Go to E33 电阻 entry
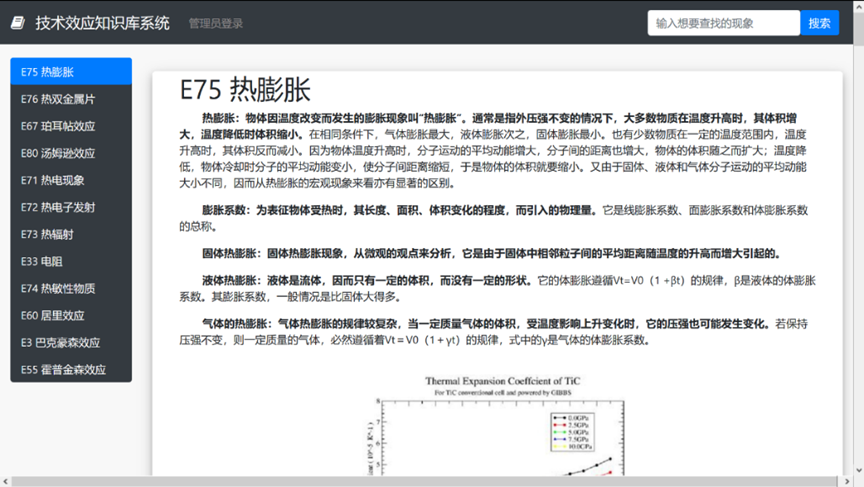The height and width of the screenshot is (487, 864). click(x=71, y=261)
